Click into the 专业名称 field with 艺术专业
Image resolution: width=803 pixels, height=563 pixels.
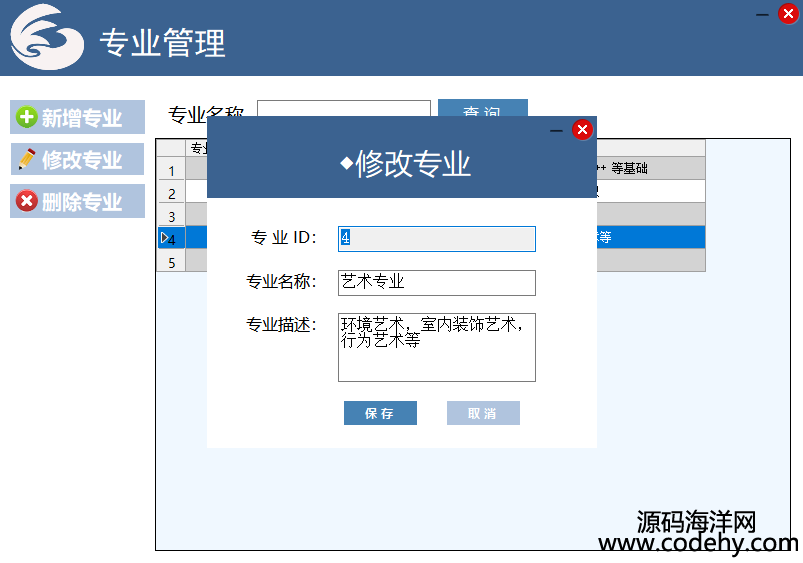tap(437, 283)
